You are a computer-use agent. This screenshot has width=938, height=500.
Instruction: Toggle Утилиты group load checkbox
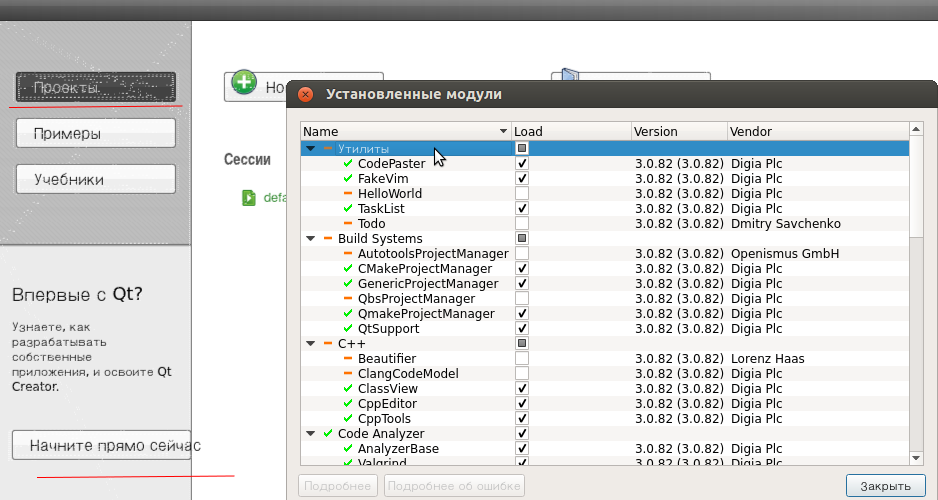[522, 148]
